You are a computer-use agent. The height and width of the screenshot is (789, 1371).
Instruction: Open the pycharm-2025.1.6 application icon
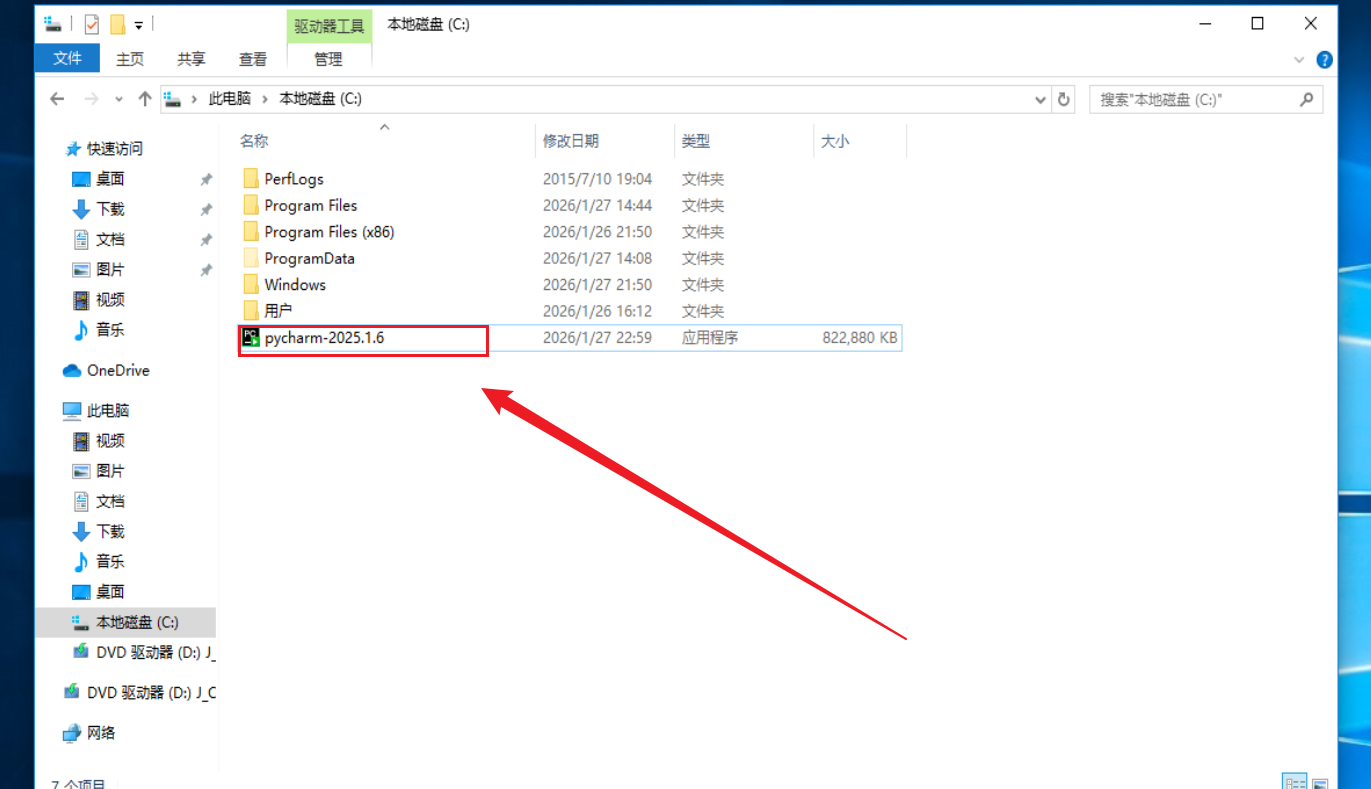click(251, 338)
